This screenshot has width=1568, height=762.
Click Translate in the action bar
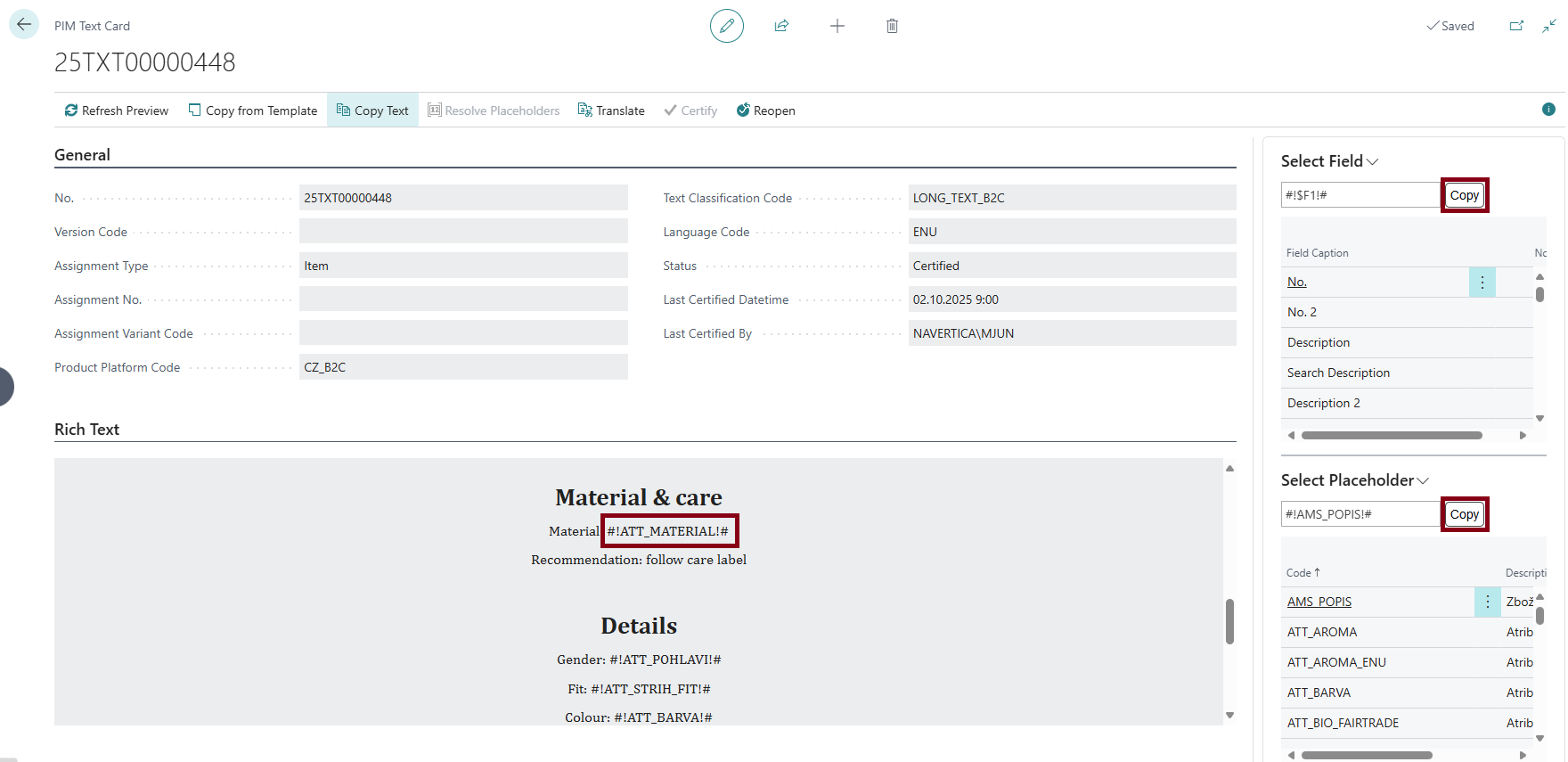tap(611, 111)
